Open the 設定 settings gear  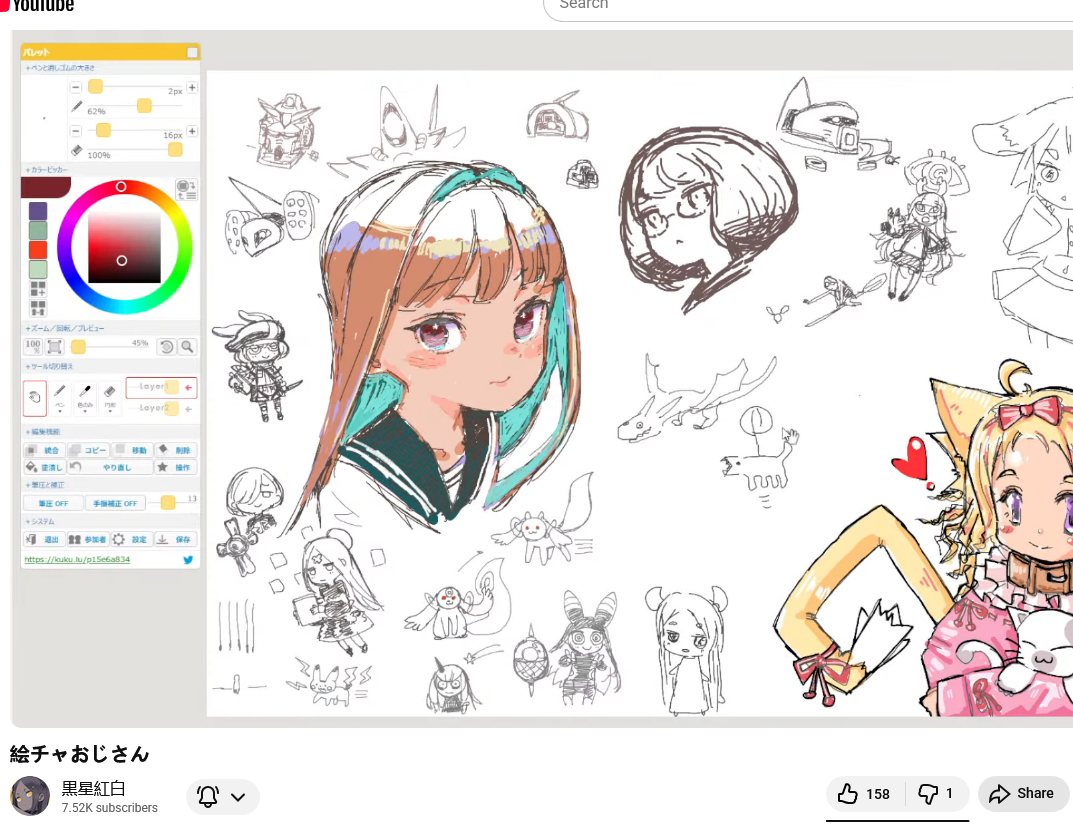(131, 539)
